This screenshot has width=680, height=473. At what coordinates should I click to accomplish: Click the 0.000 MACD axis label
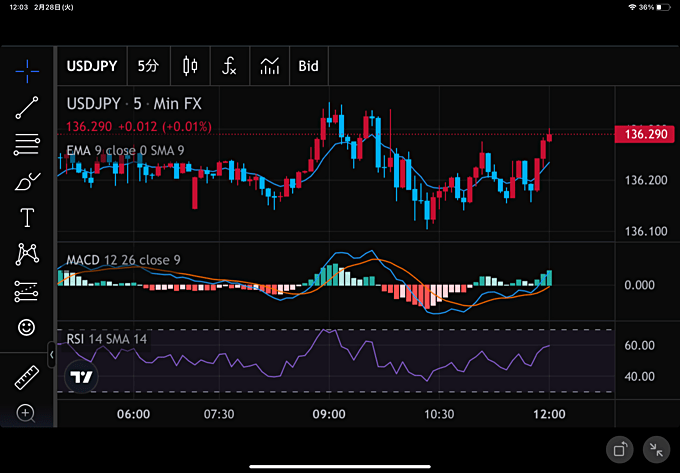639,285
